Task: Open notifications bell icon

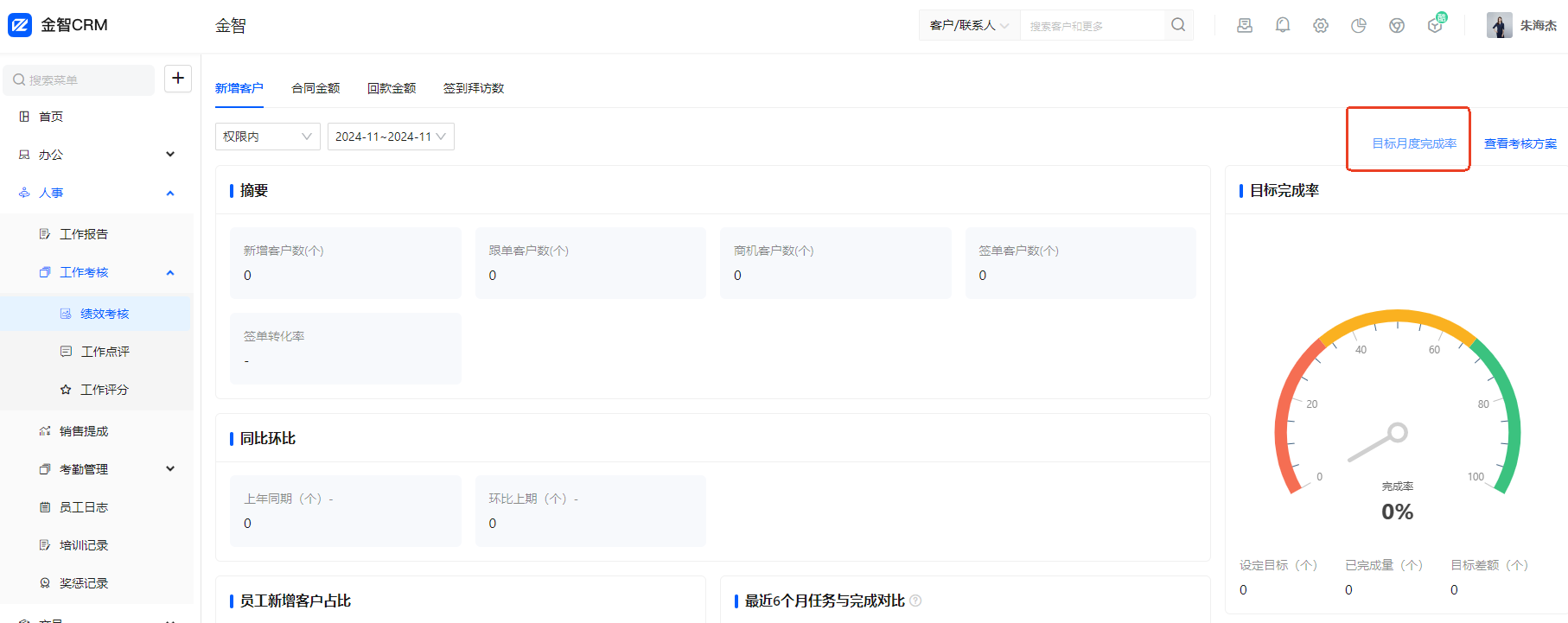Action: (1283, 25)
